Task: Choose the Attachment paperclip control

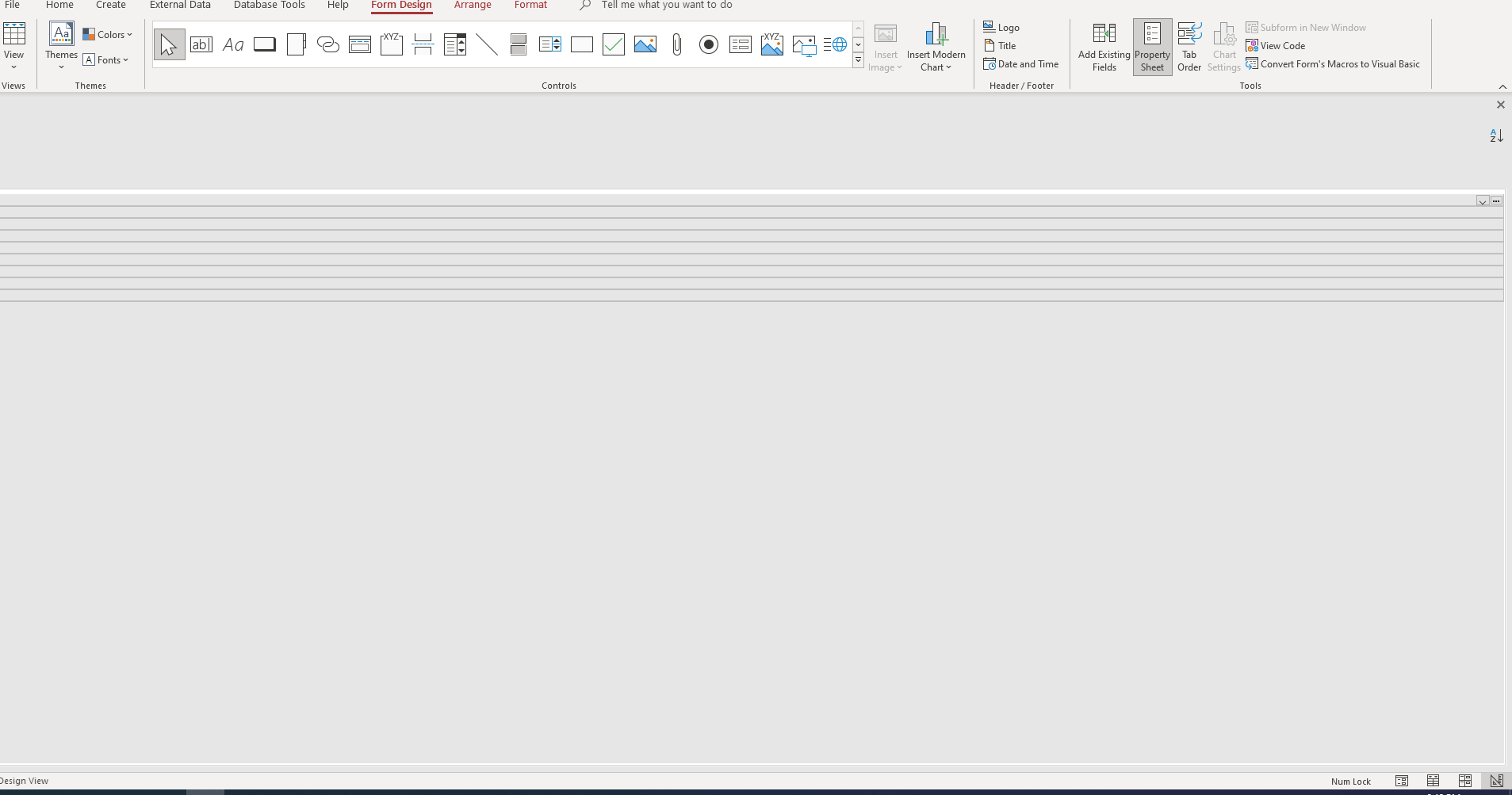Action: (677, 44)
